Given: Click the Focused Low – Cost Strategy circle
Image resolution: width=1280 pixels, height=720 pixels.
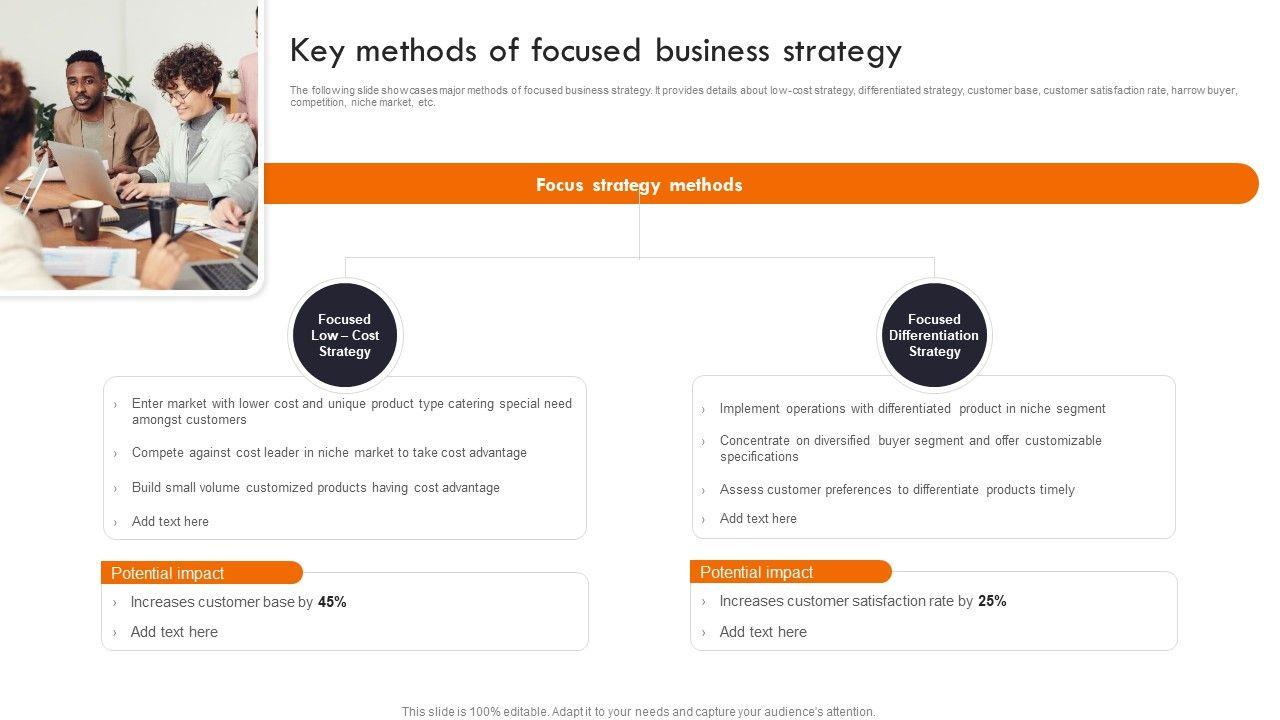Looking at the screenshot, I should [345, 335].
